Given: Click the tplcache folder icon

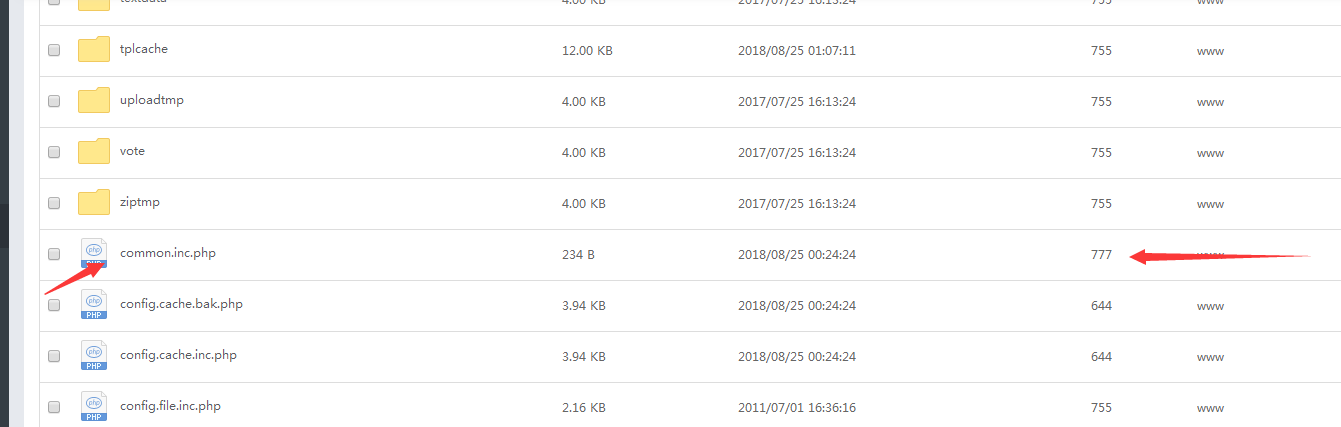Looking at the screenshot, I should coord(94,50).
